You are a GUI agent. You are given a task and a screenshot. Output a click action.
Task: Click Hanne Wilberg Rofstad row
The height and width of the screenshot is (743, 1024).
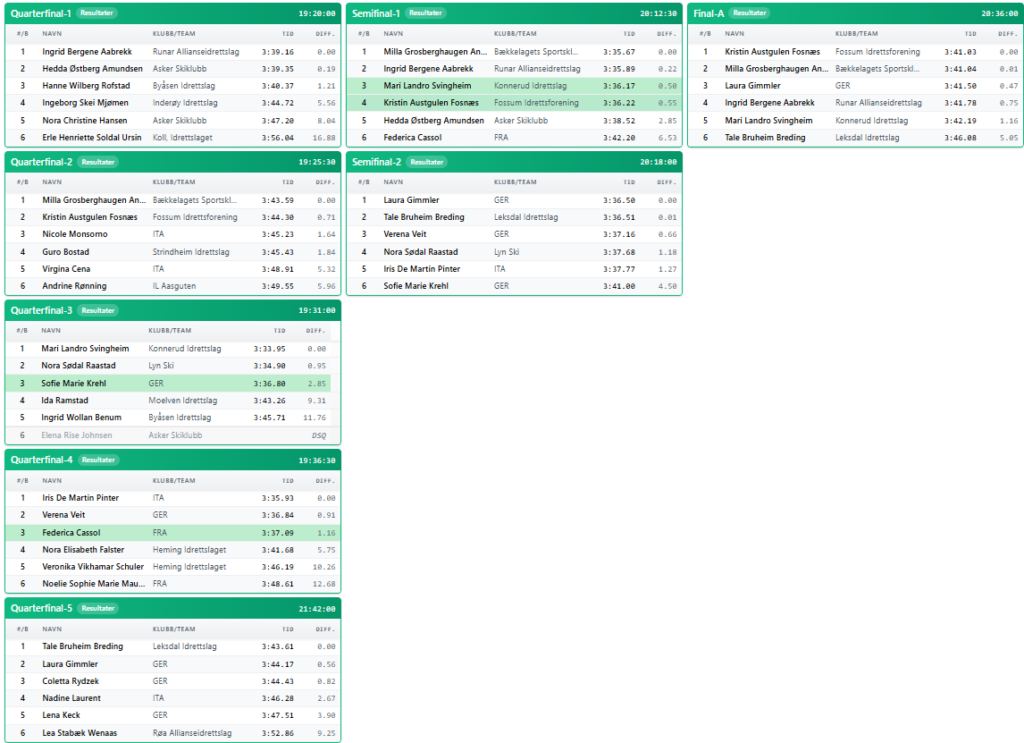point(173,86)
